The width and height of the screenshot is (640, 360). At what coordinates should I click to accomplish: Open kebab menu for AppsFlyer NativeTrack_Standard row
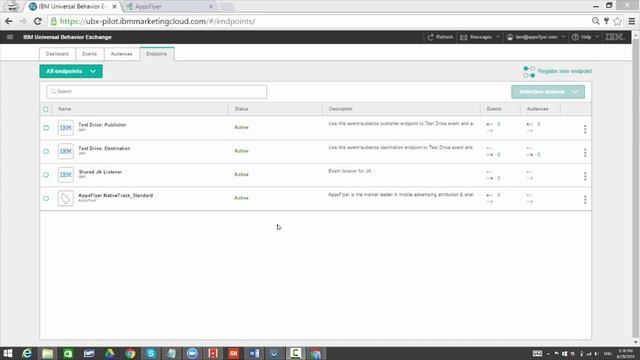[585, 200]
